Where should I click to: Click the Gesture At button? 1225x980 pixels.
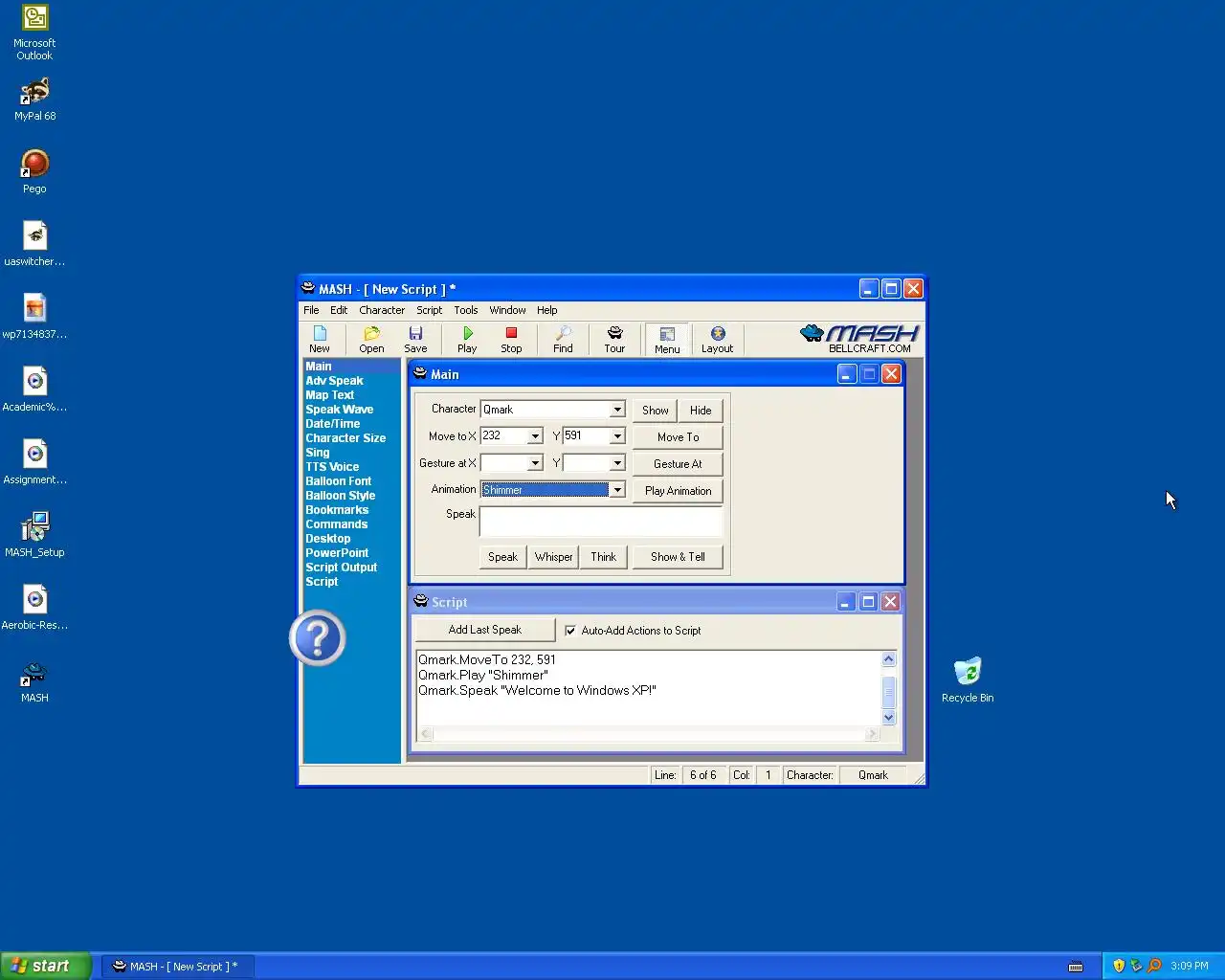coord(678,464)
